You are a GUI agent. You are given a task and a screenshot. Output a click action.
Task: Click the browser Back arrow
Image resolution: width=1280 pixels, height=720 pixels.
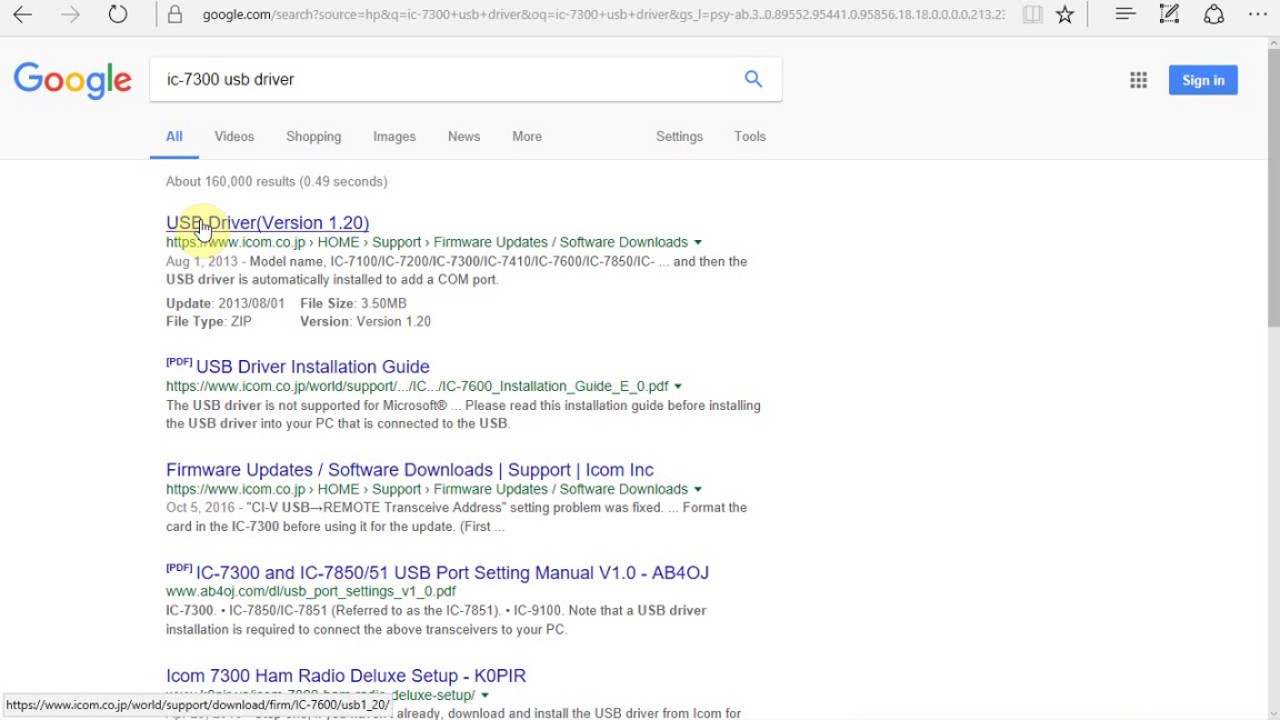click(x=22, y=15)
